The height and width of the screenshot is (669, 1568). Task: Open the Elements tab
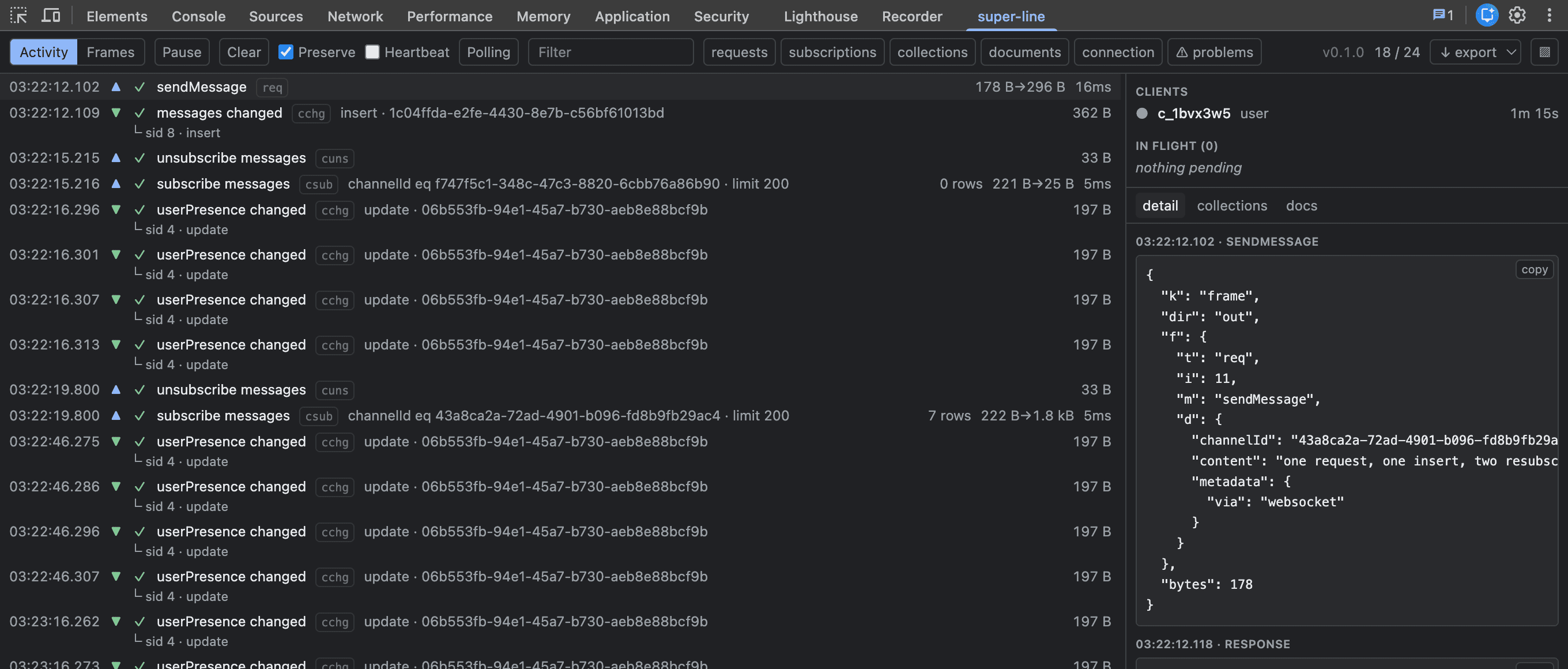click(x=117, y=16)
